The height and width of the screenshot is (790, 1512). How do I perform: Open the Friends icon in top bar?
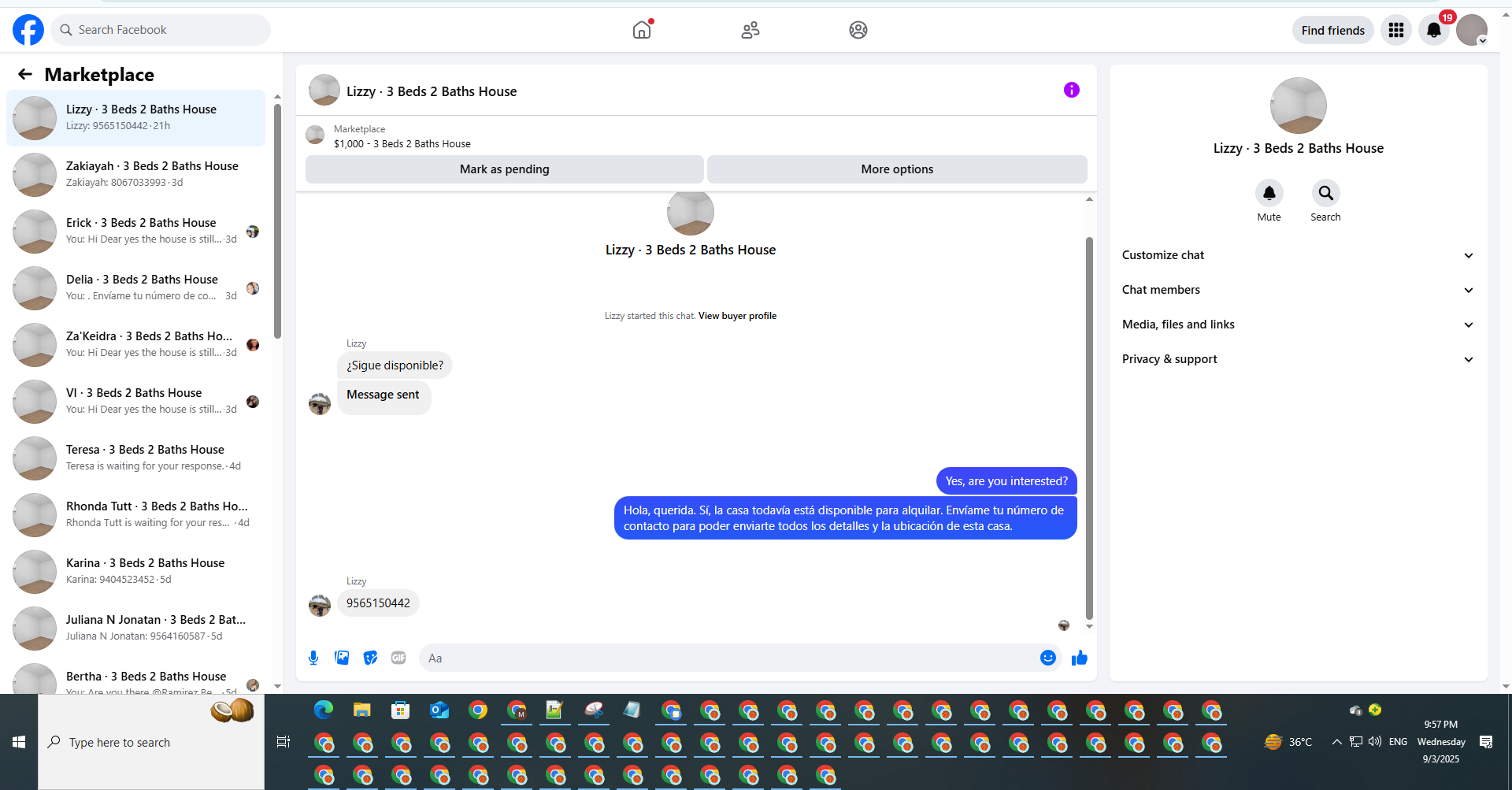(750, 30)
